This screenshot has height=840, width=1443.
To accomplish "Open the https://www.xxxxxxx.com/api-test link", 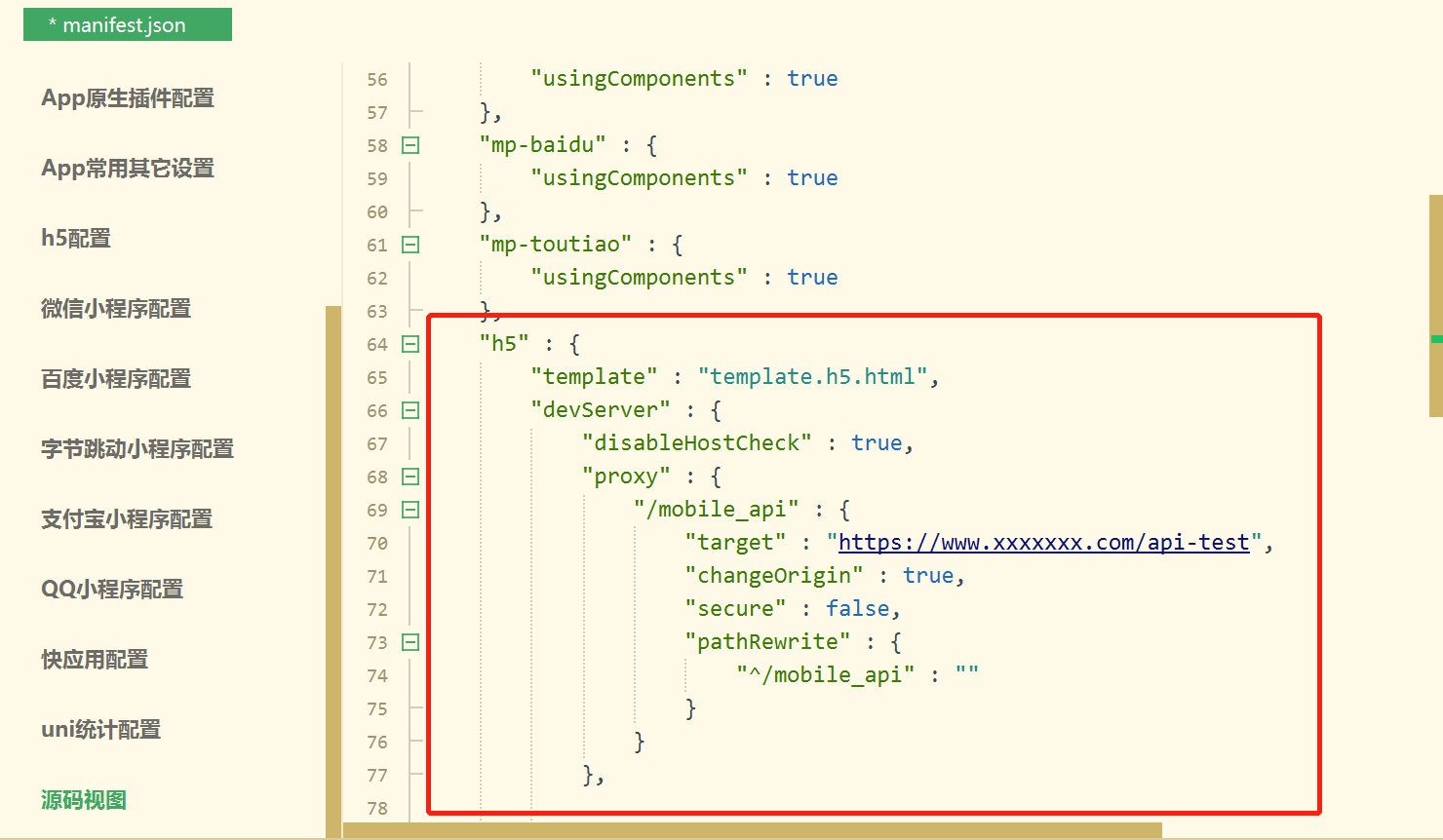I will (1044, 543).
